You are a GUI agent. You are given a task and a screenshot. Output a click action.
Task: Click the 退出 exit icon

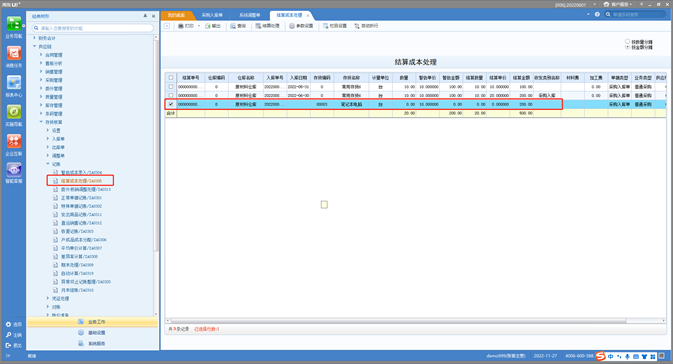pyautogui.click(x=8, y=345)
